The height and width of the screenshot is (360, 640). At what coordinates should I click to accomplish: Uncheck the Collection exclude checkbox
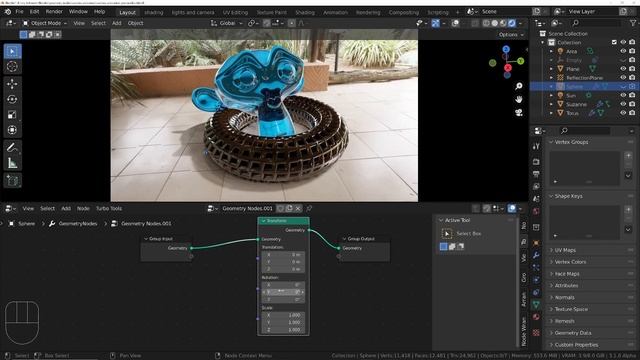614,42
